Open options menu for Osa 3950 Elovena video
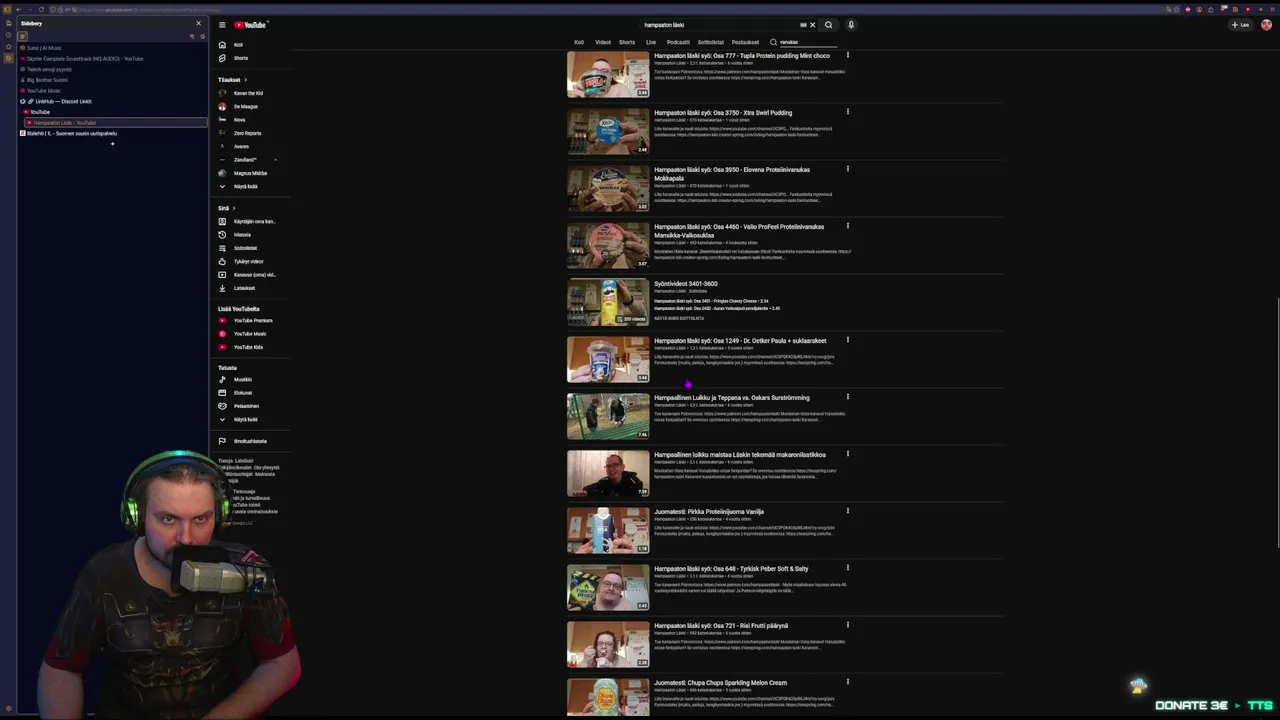This screenshot has height=720, width=1280. [847, 169]
